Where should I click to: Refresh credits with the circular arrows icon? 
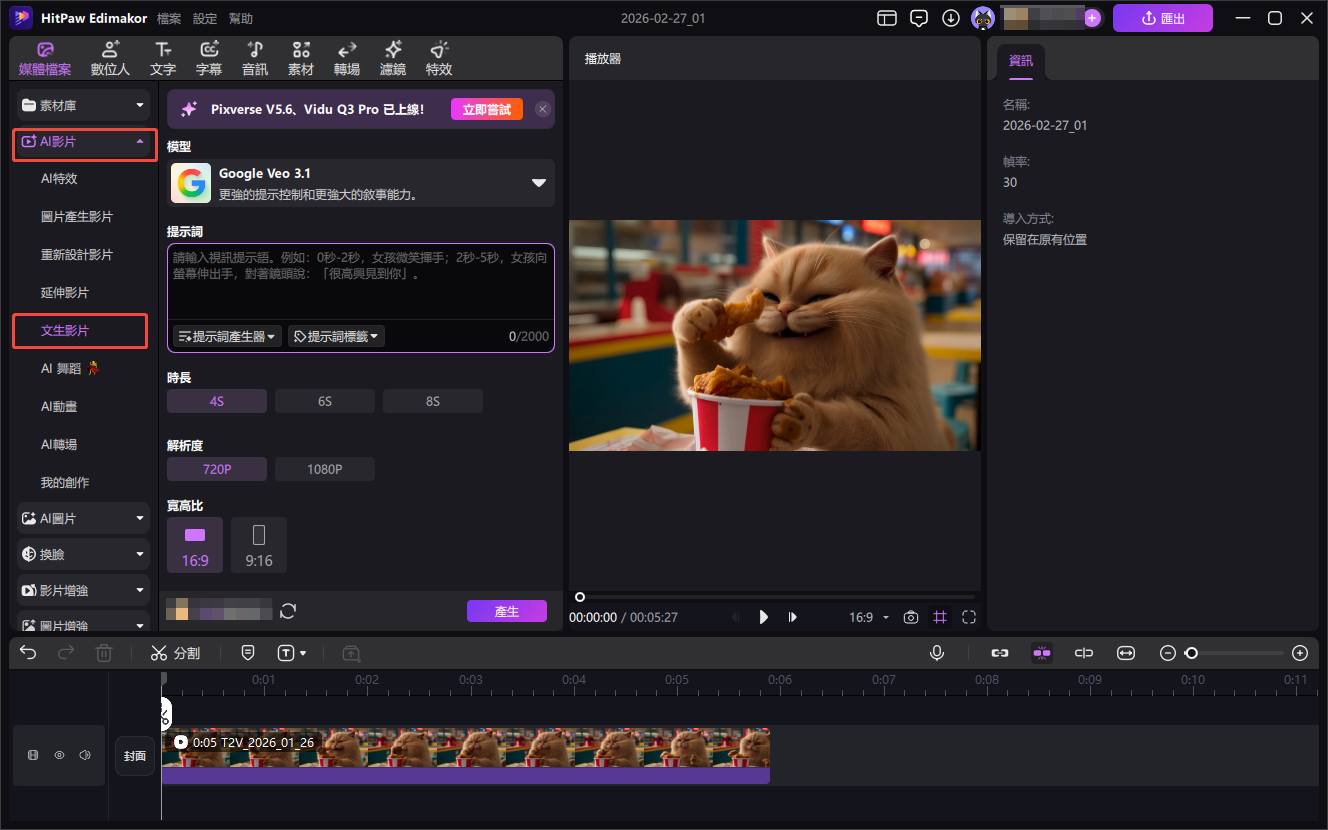click(288, 611)
